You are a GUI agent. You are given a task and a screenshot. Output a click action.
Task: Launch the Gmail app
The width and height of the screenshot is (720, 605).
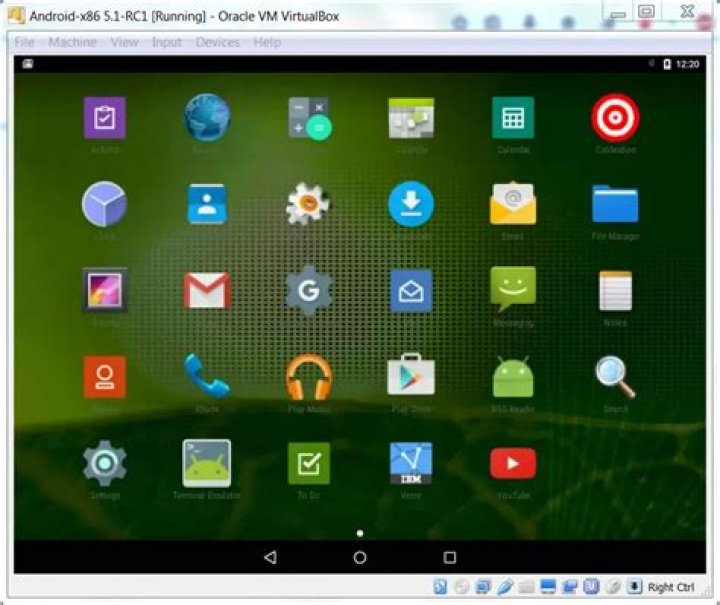point(207,291)
